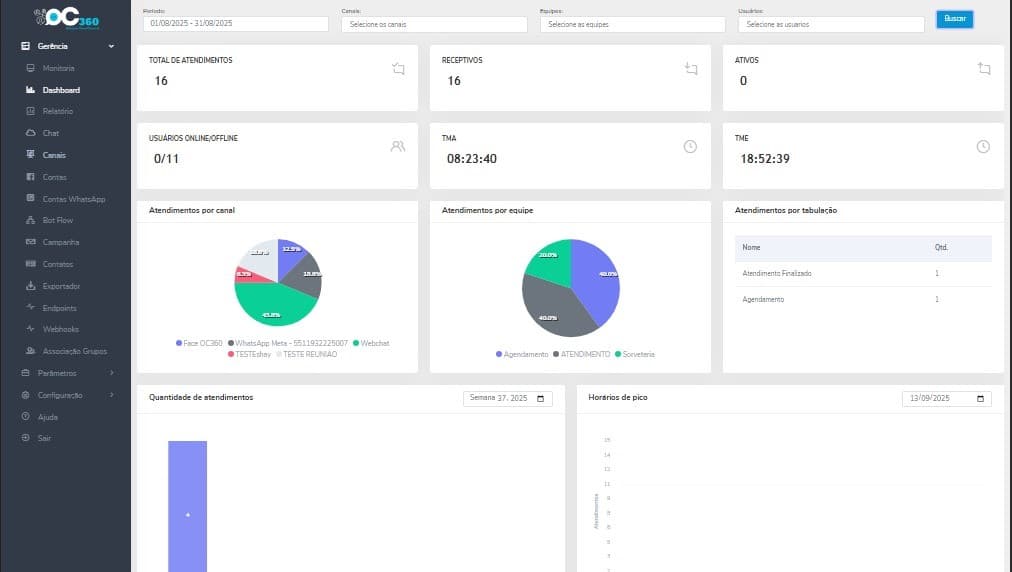Click the Bot Flow sidebar icon
Viewport: 1012px width, 572px height.
point(30,220)
